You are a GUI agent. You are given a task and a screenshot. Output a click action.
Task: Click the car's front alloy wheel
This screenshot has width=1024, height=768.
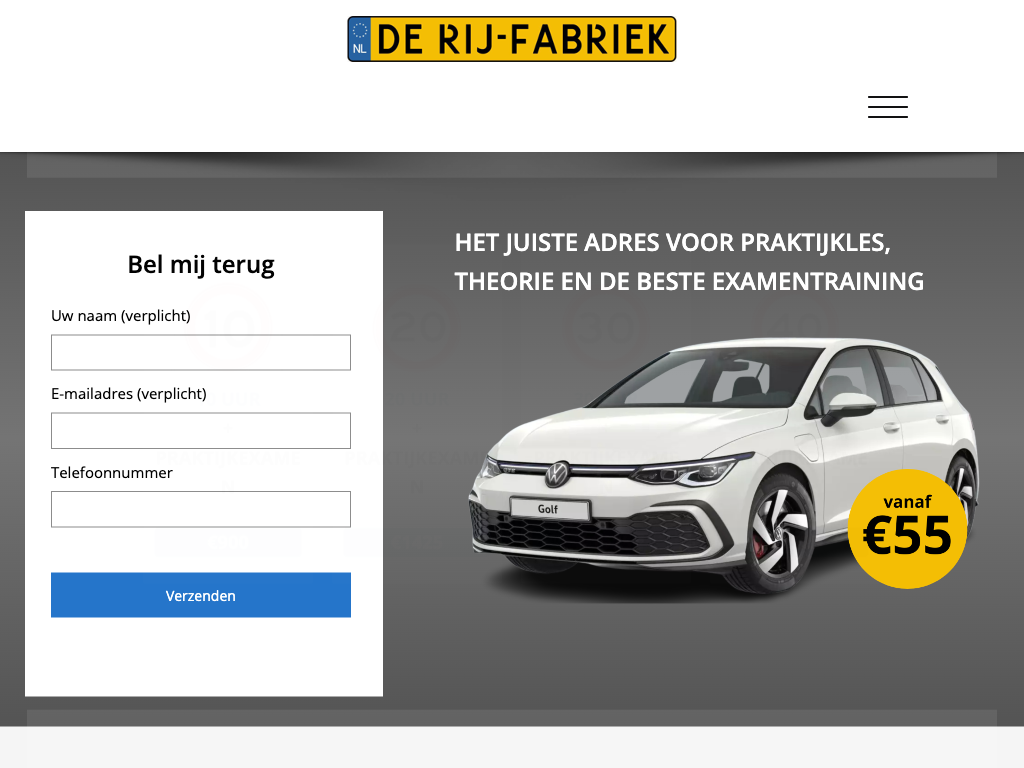tap(780, 534)
